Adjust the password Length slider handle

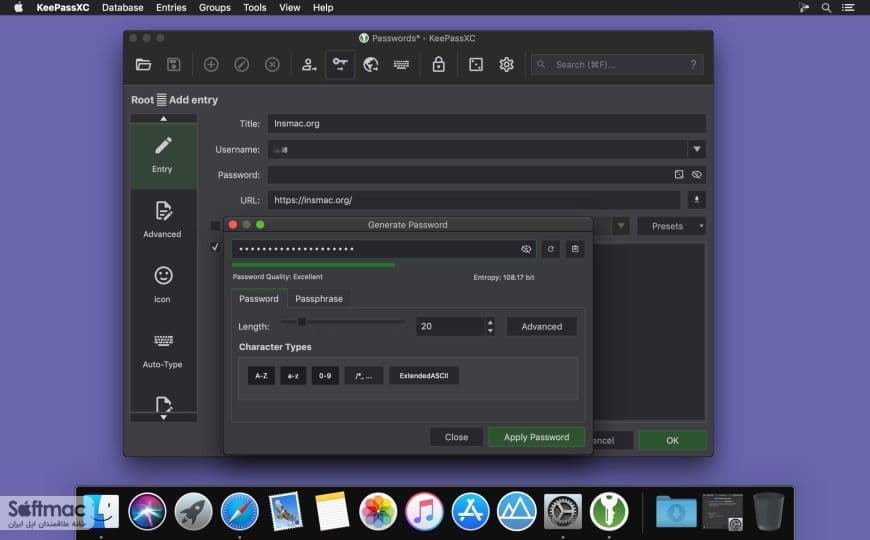(x=302, y=322)
